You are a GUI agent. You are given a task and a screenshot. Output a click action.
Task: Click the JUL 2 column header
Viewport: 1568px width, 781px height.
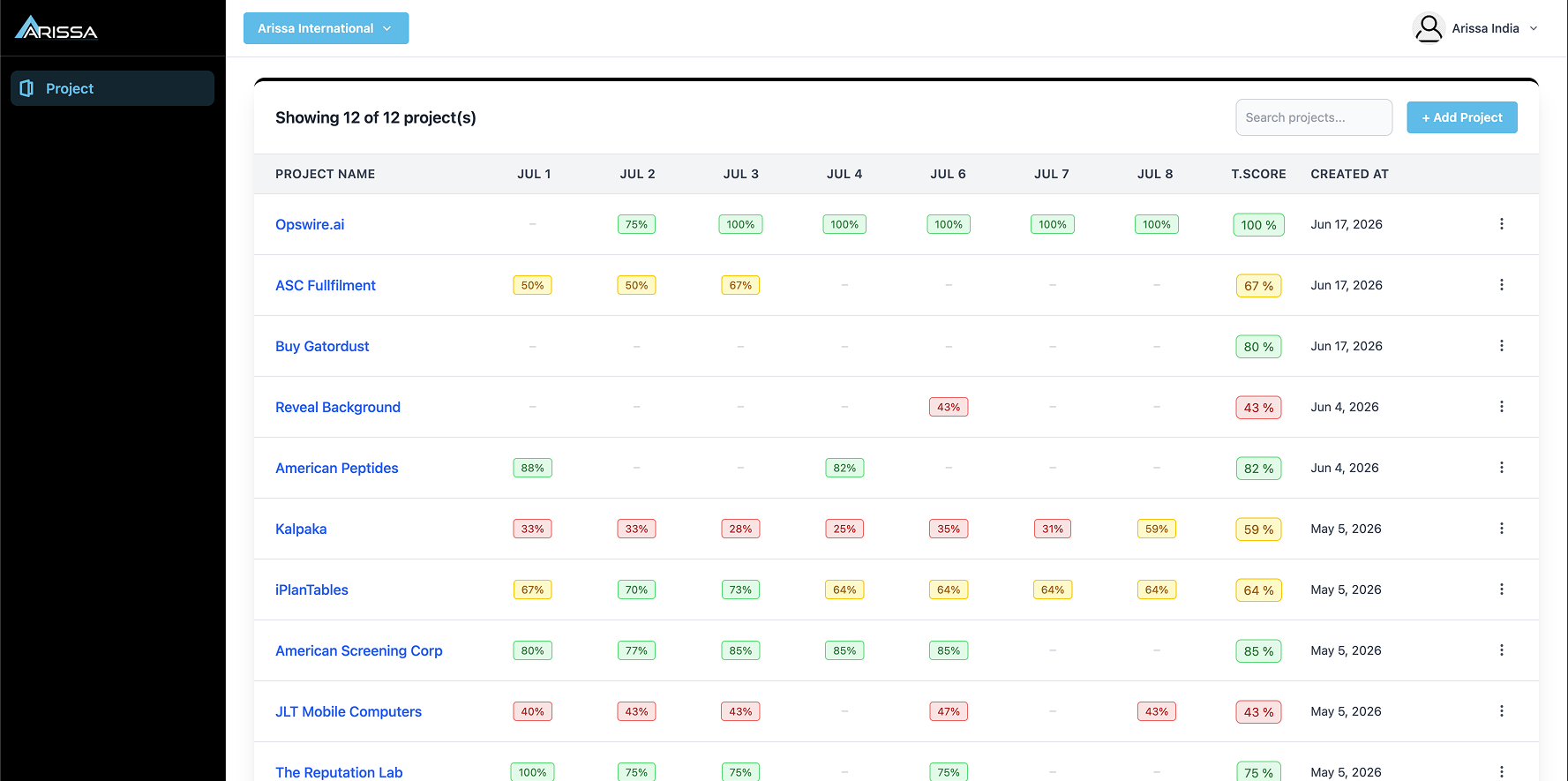tap(637, 174)
